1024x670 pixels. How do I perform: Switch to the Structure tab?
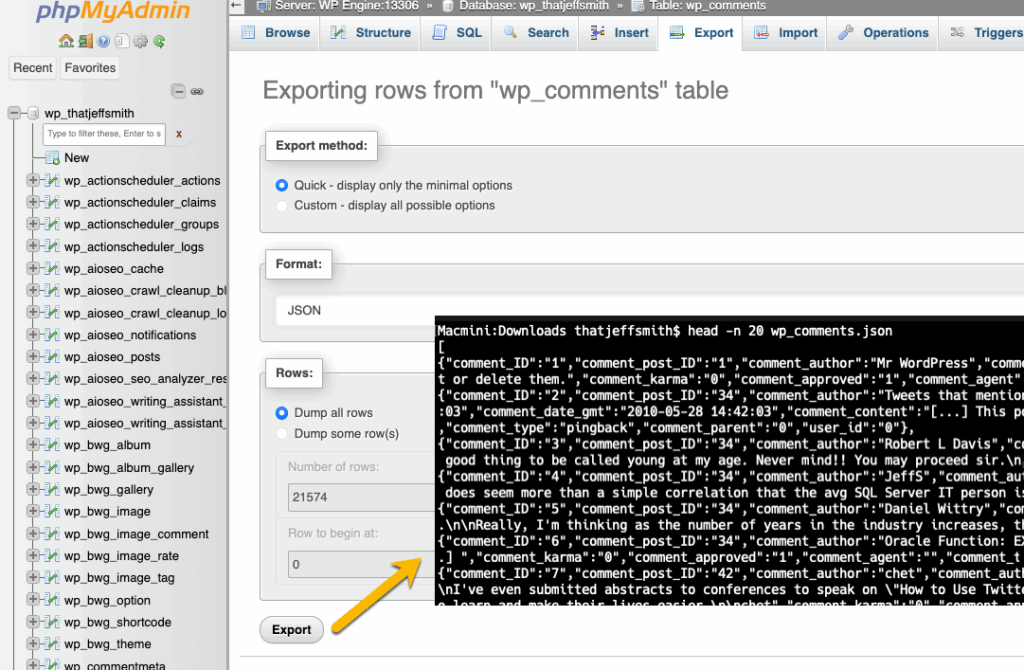(372, 33)
